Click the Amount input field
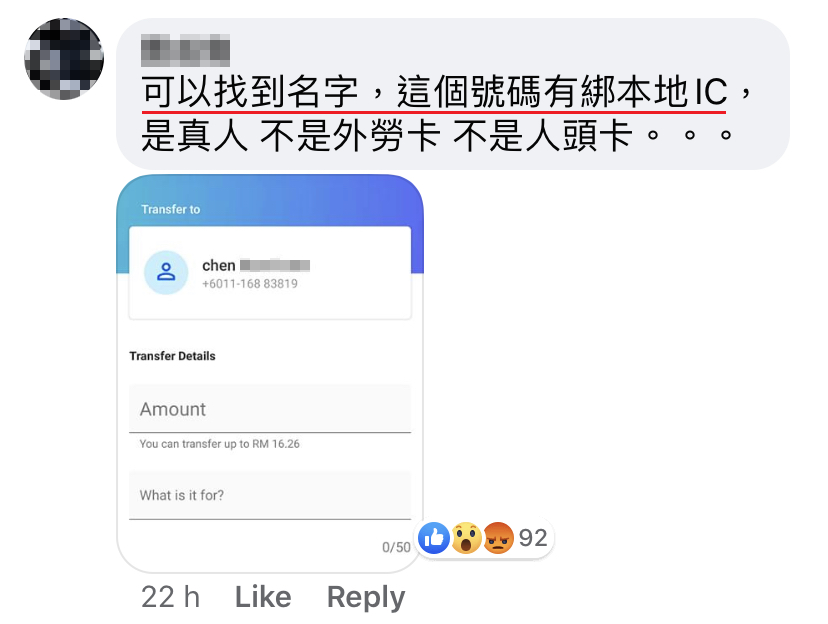 [x=270, y=409]
